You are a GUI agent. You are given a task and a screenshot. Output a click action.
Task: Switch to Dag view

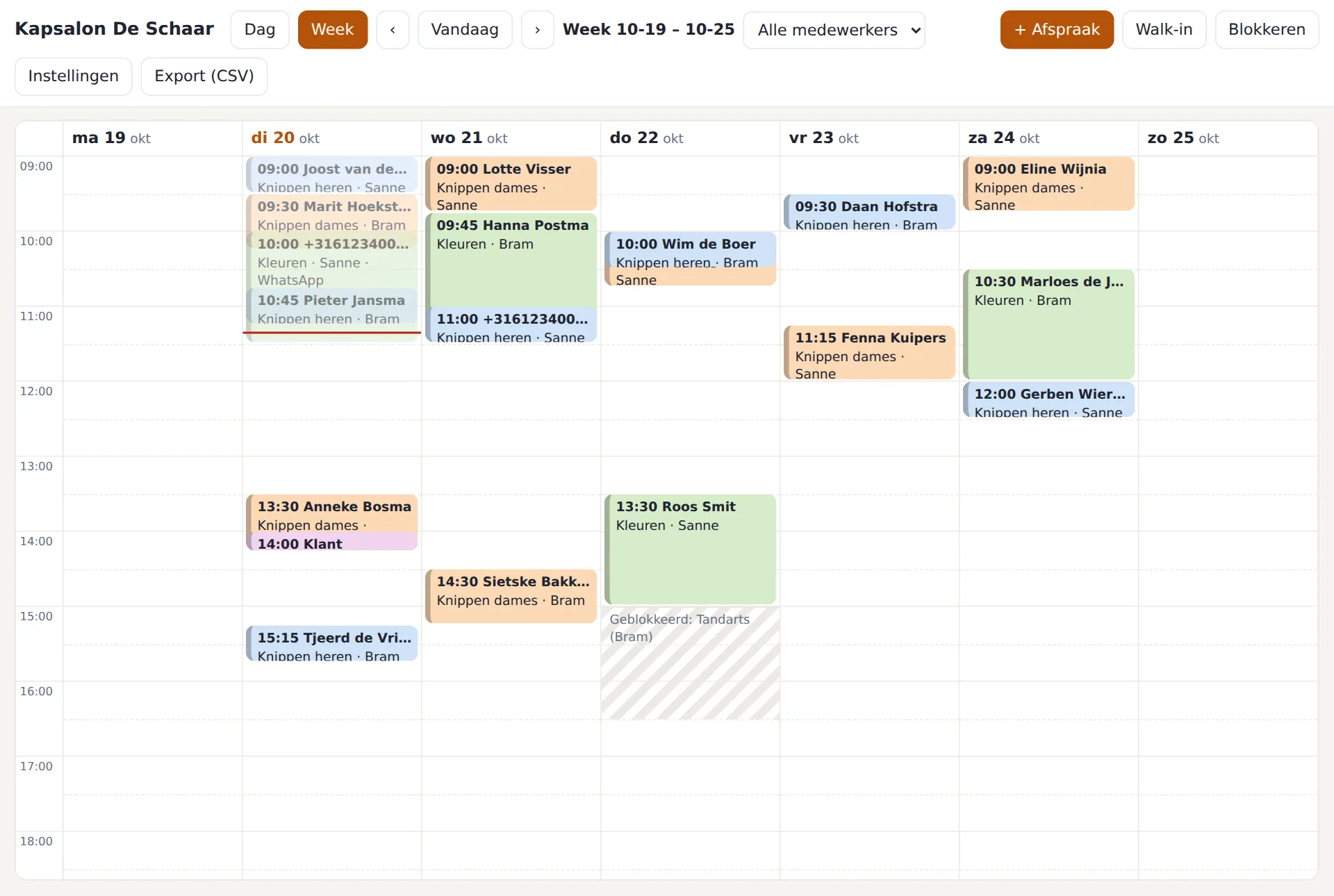(260, 30)
